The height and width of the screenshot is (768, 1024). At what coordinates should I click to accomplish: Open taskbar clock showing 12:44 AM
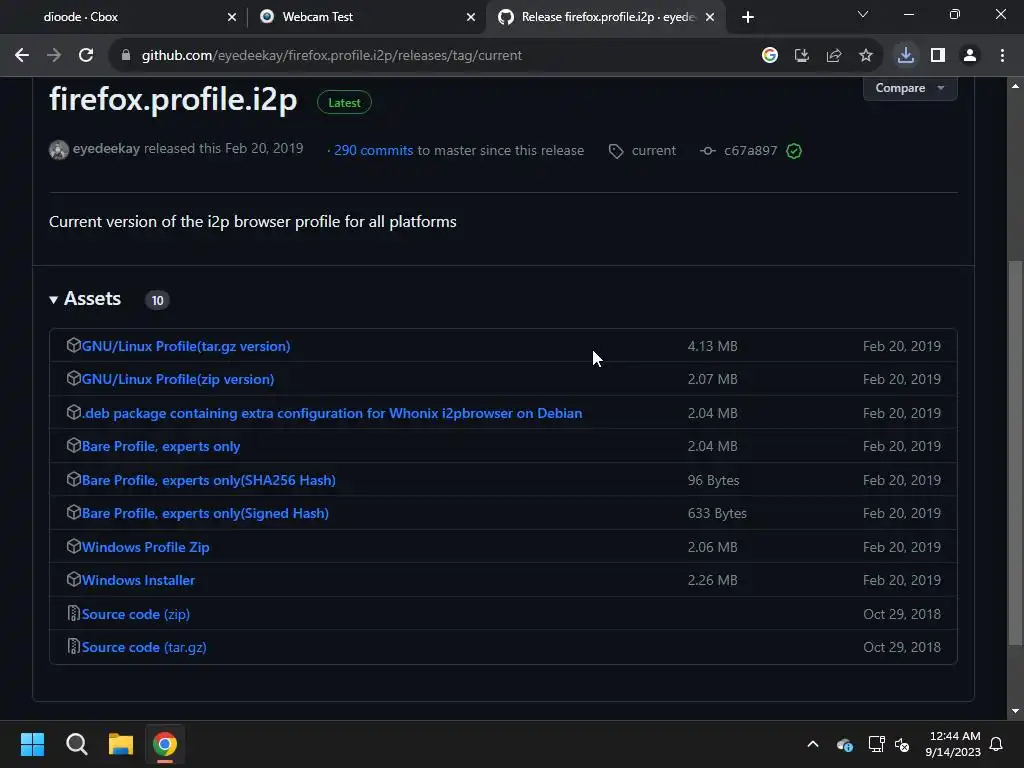(x=953, y=744)
